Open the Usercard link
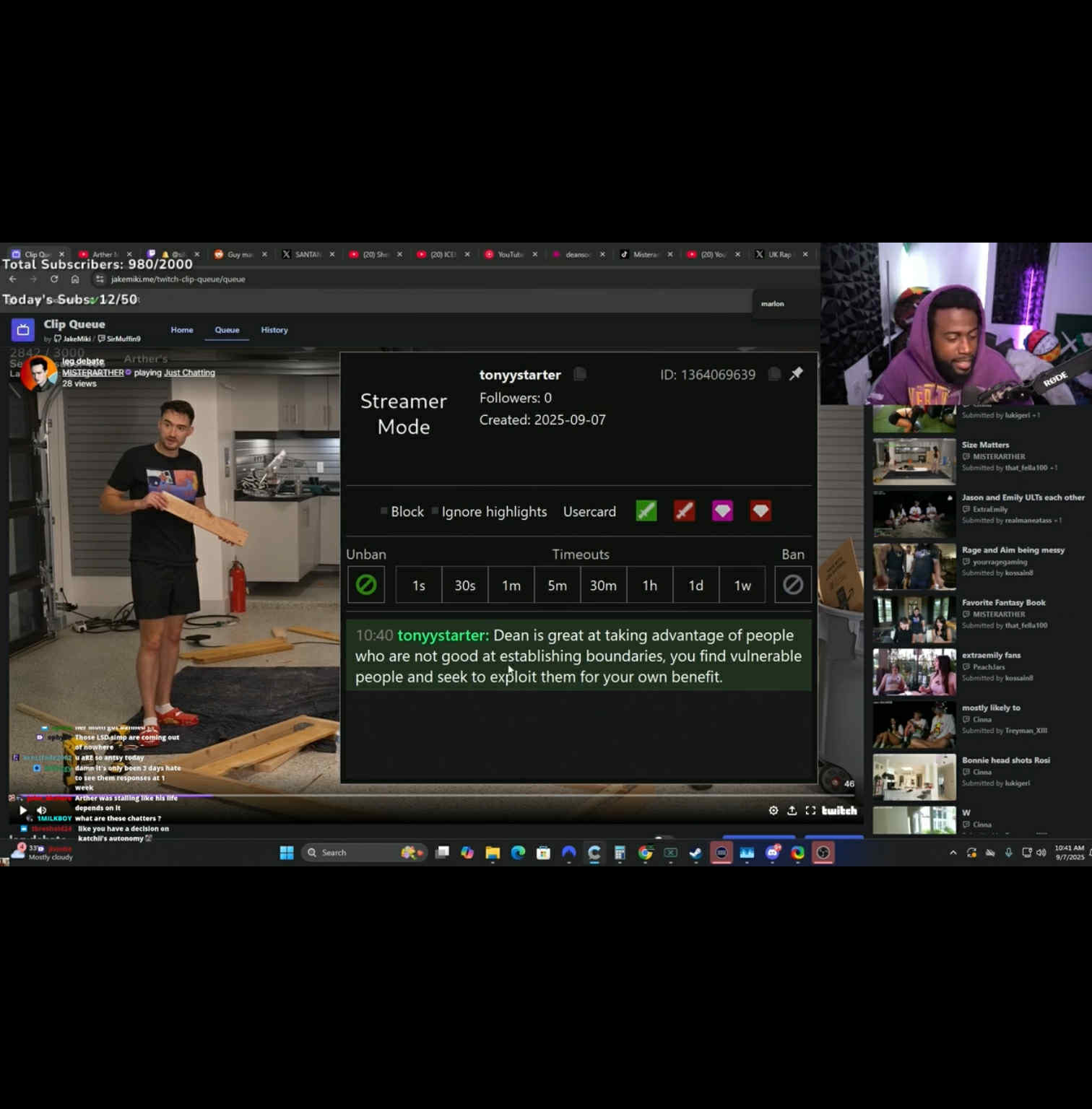This screenshot has height=1109, width=1092. [589, 511]
